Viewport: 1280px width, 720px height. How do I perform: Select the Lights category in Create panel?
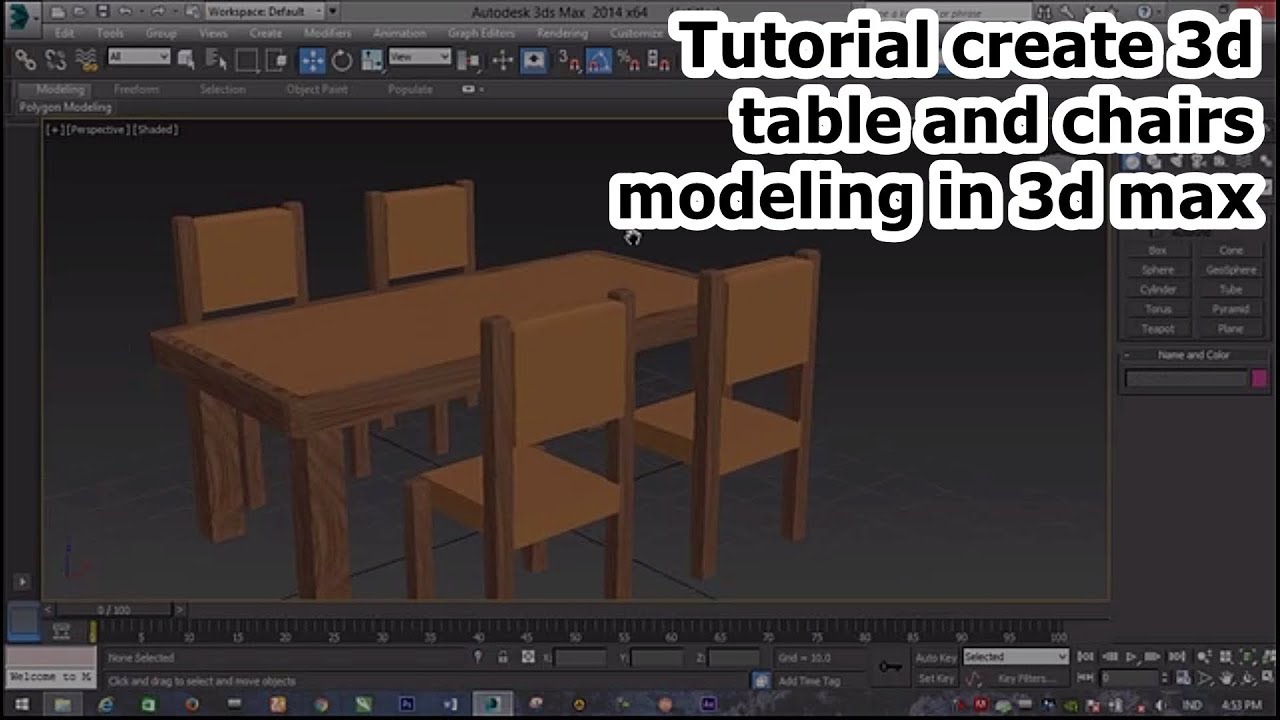[1176, 162]
